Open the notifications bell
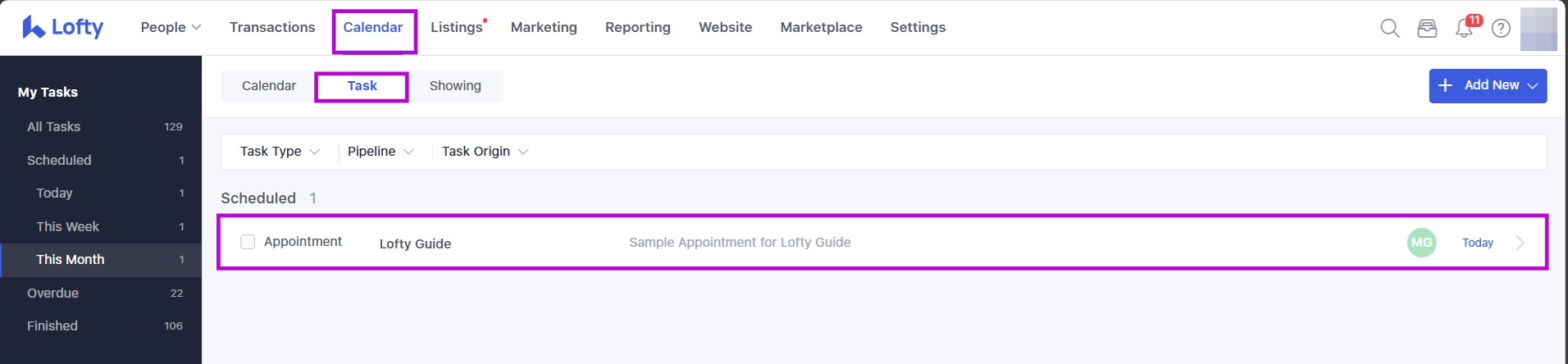Image resolution: width=1568 pixels, height=364 pixels. (1464, 29)
